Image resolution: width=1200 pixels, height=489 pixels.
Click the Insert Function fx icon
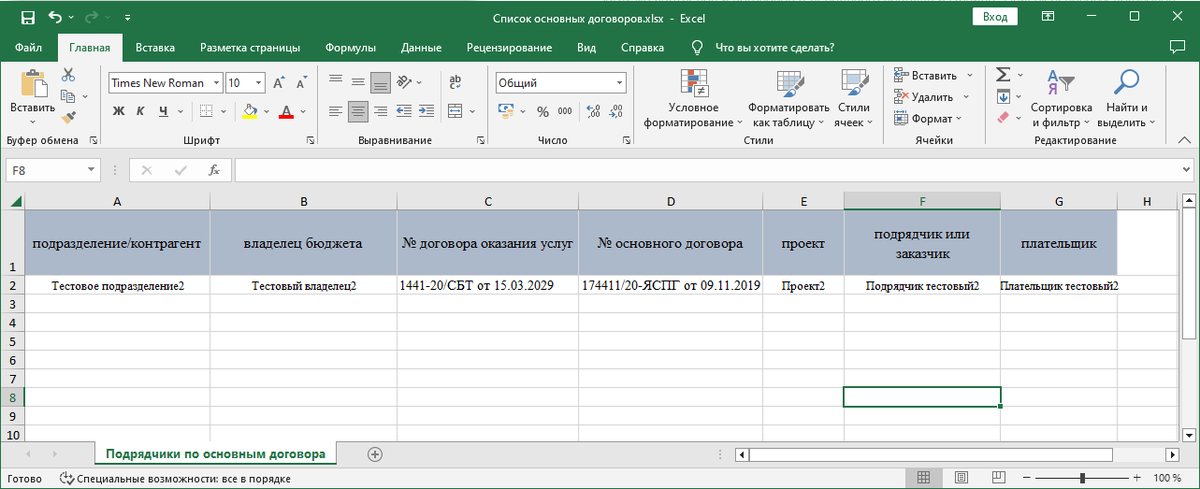(x=213, y=170)
